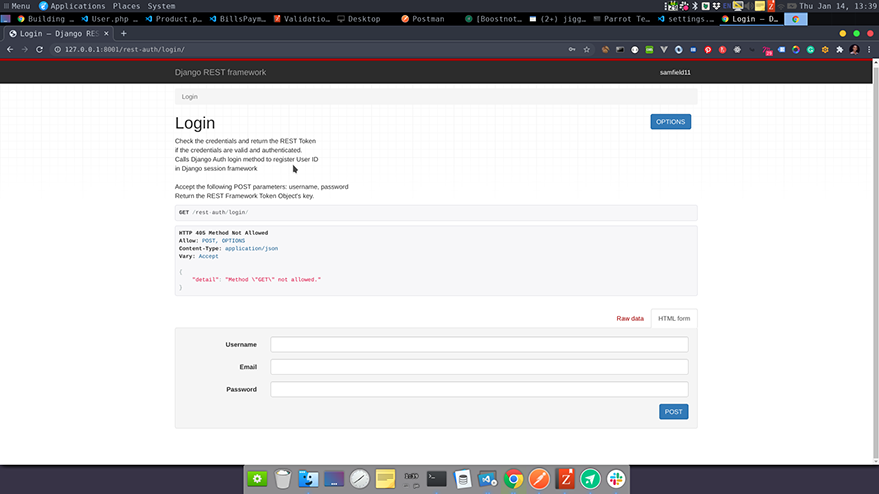
Task: Go back using the browser back arrow
Action: tap(10, 49)
